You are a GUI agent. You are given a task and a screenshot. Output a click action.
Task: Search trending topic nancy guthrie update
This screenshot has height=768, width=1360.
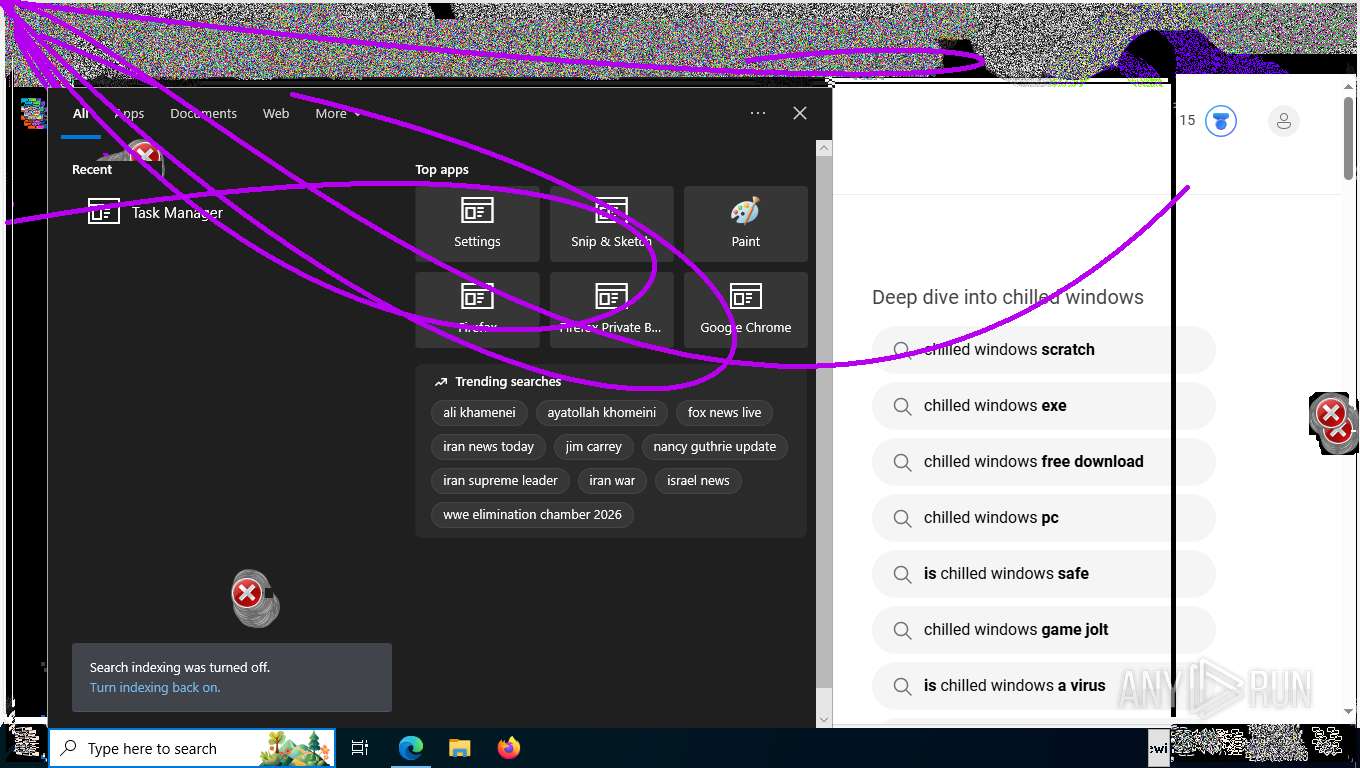pyautogui.click(x=715, y=446)
